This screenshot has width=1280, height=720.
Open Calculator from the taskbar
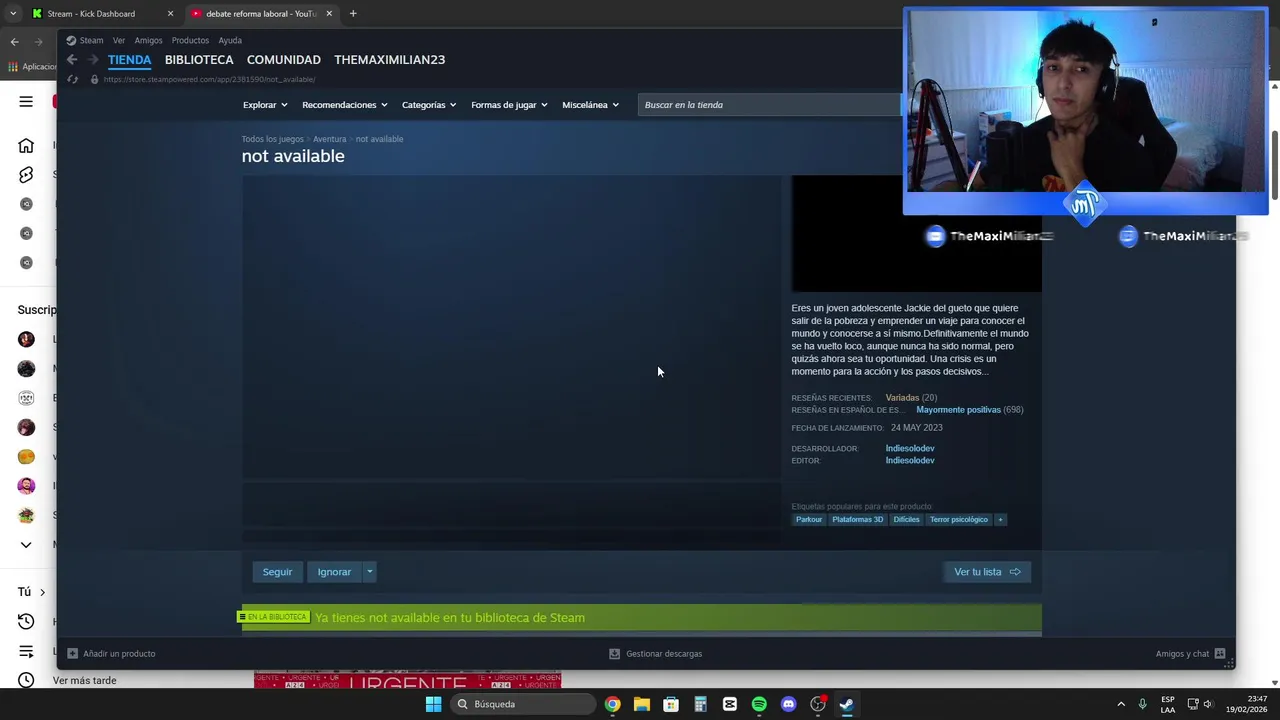click(x=700, y=704)
